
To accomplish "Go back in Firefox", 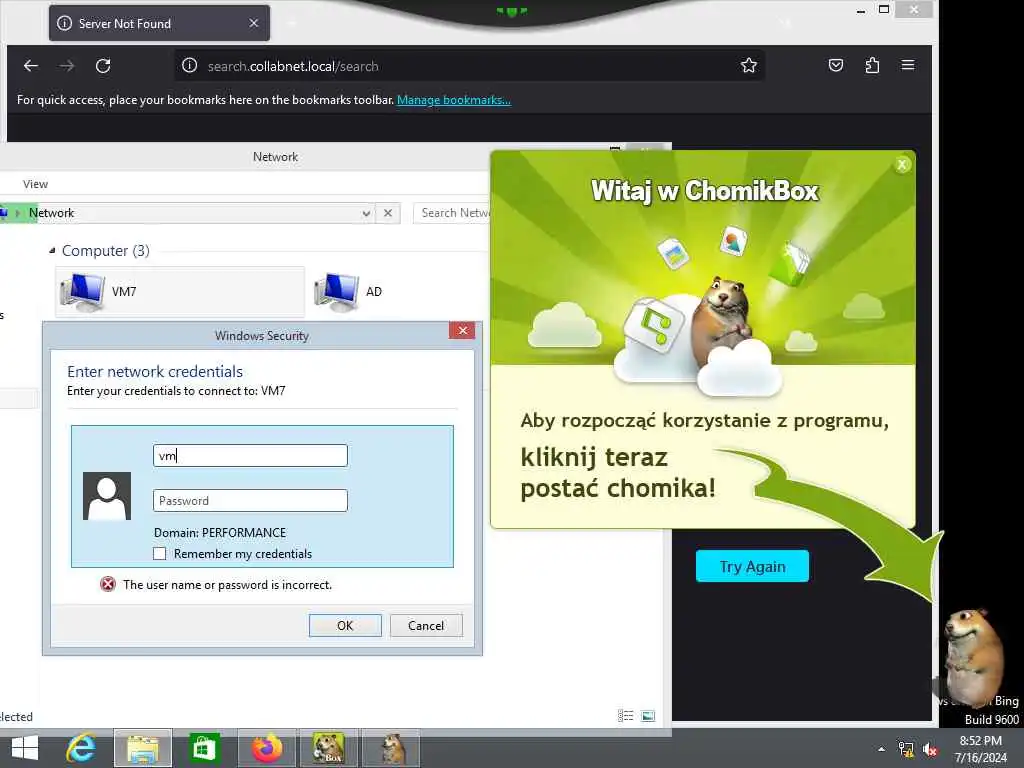I will (x=31, y=66).
